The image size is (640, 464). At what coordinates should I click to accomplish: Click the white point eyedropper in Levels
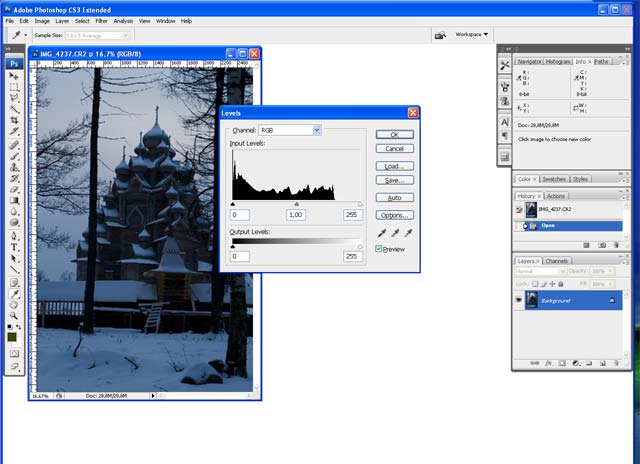(408, 232)
